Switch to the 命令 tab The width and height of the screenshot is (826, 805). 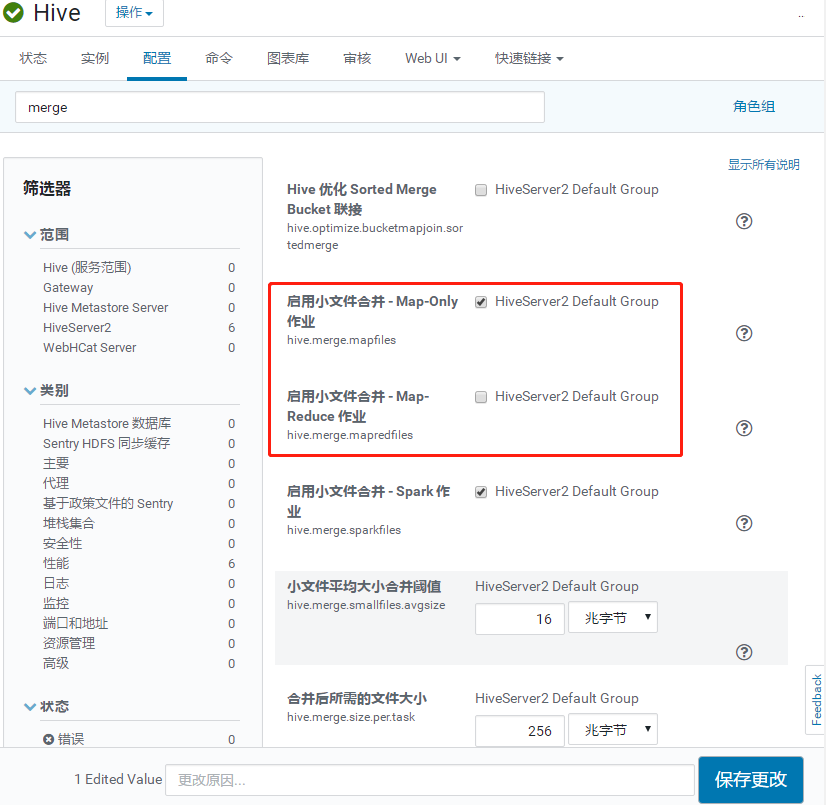(x=219, y=58)
